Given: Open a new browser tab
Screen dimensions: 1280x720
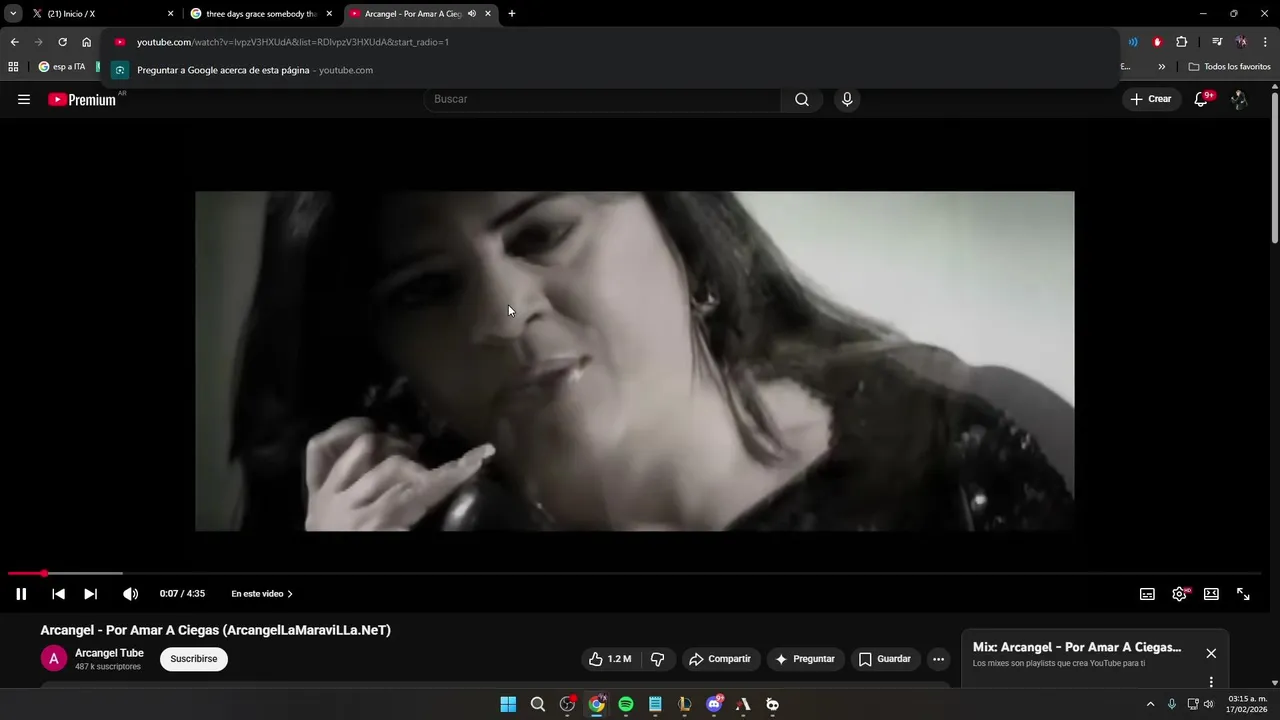Looking at the screenshot, I should point(512,14).
